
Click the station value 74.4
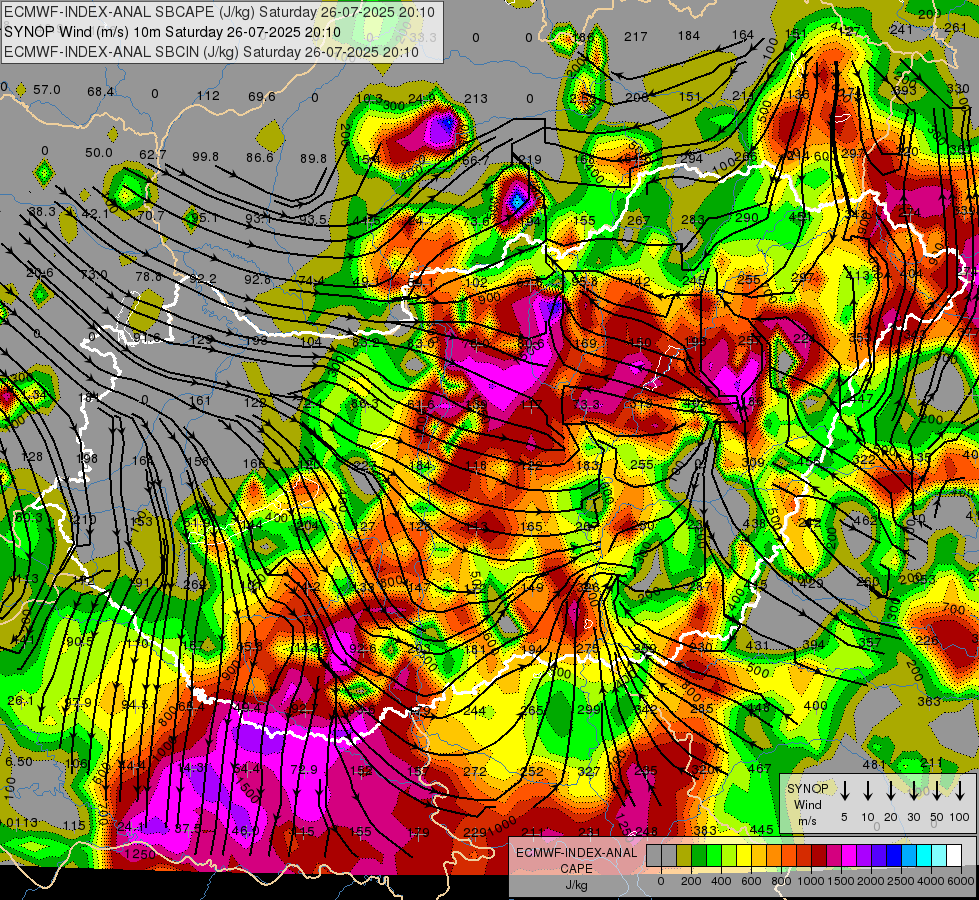(x=311, y=280)
